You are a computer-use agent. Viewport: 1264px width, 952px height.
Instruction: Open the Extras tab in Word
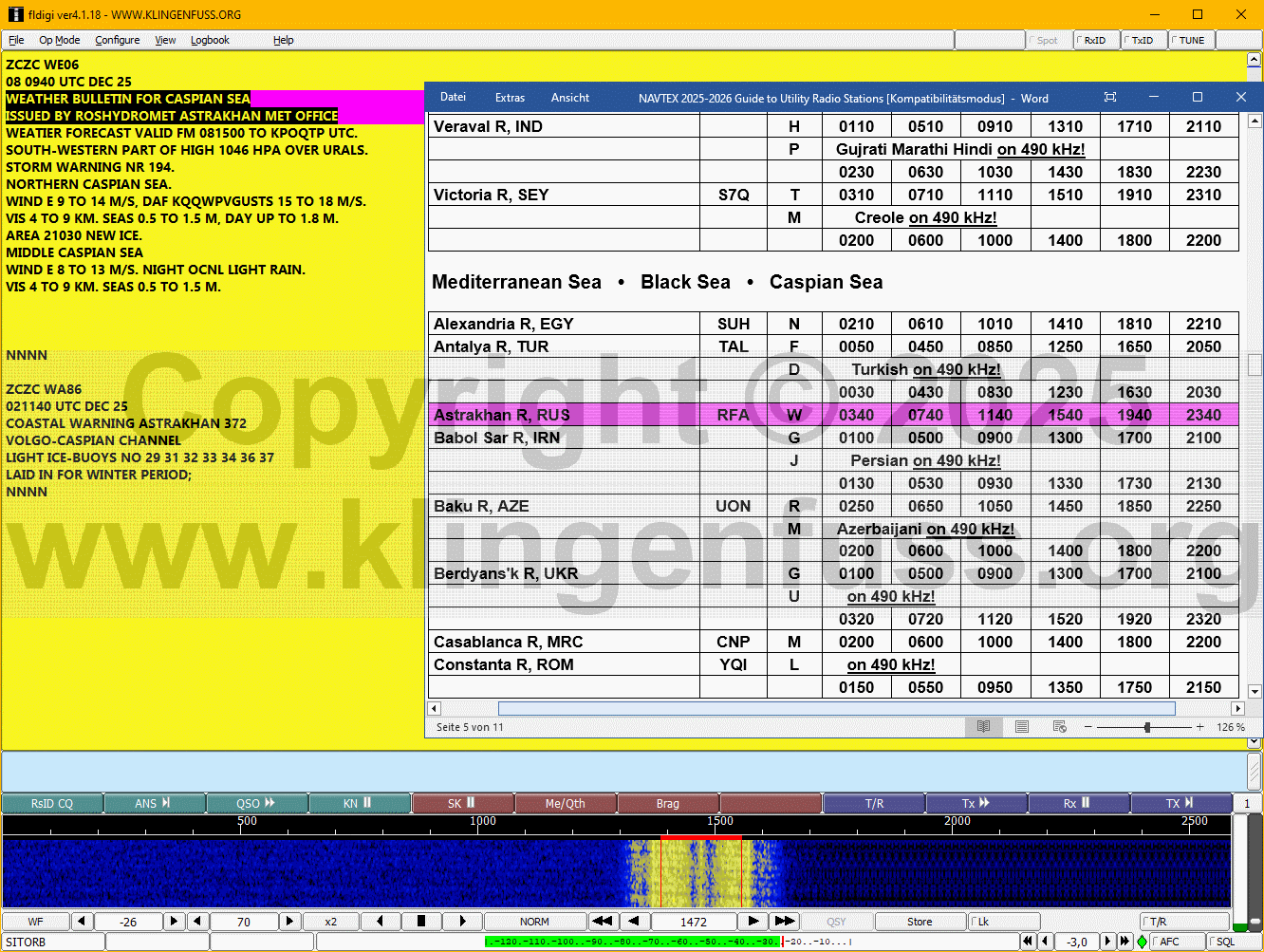(510, 98)
